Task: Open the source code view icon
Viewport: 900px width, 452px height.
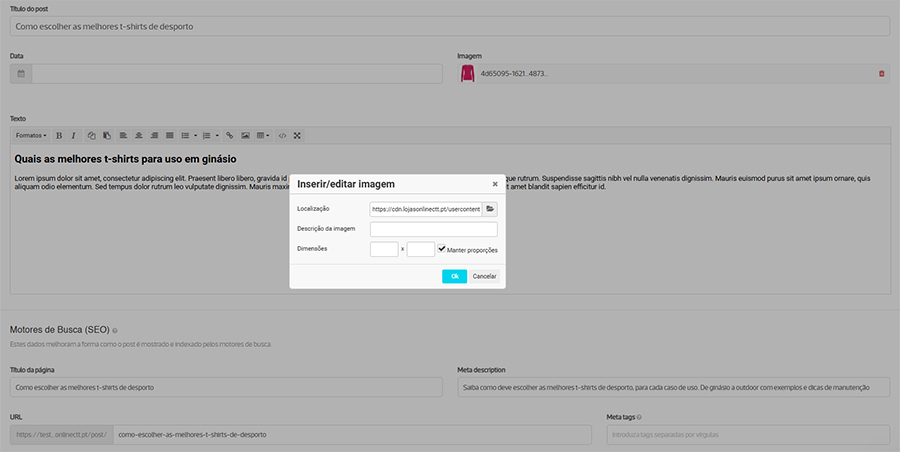Action: [x=282, y=135]
